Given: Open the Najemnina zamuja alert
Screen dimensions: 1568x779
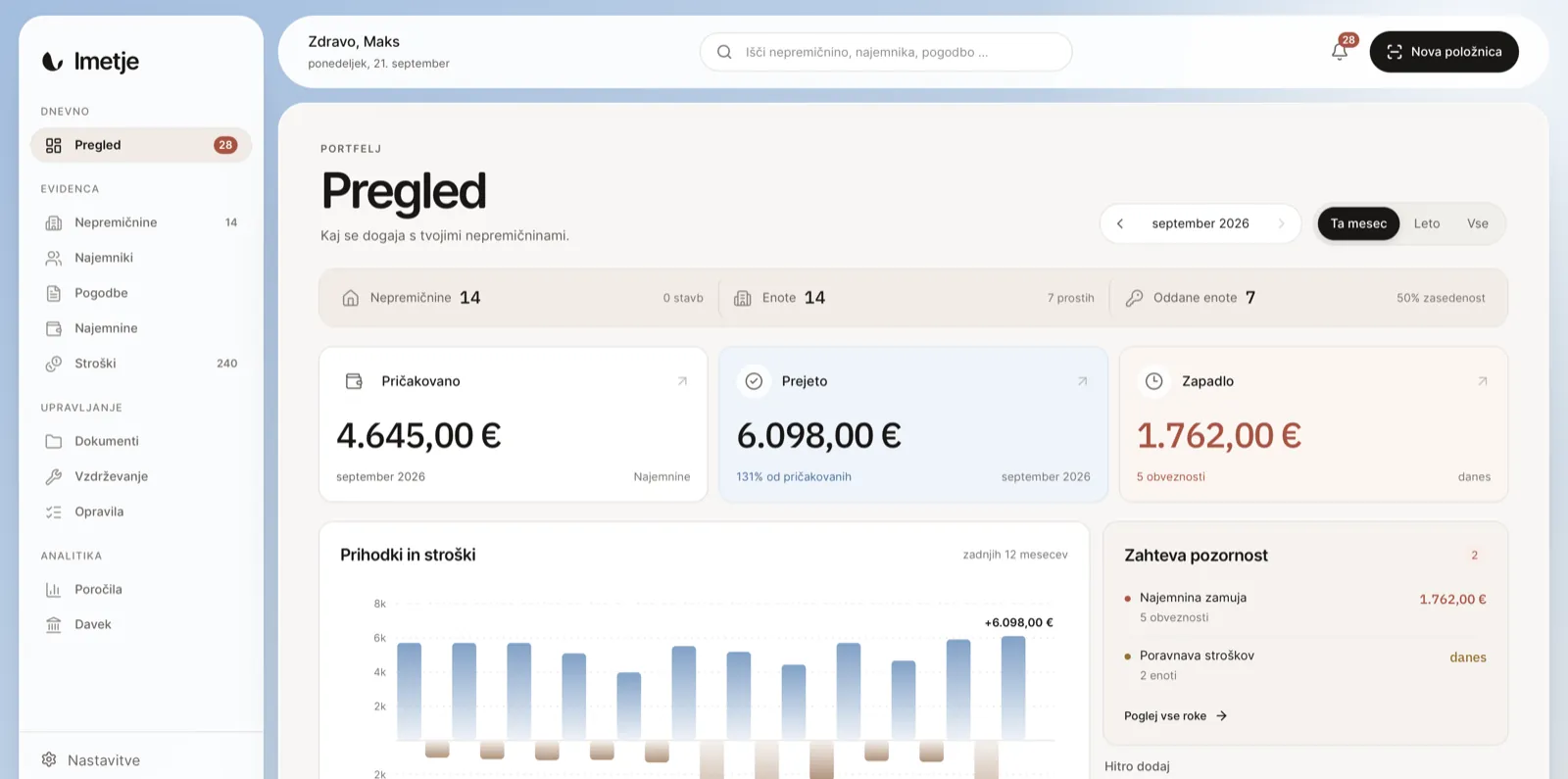Looking at the screenshot, I should (x=1305, y=608).
